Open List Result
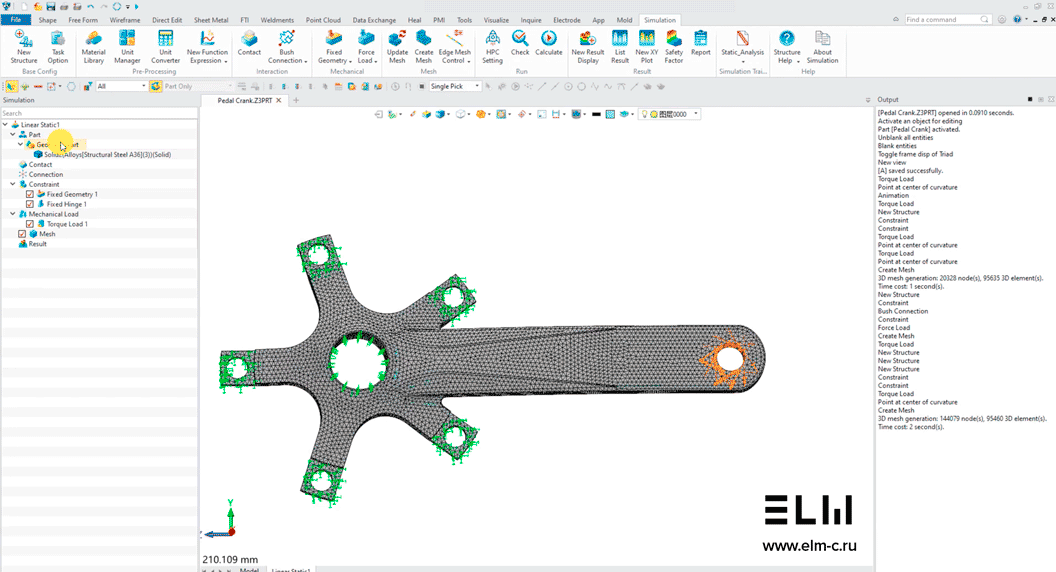Screen dimensions: 1056x572 [620, 47]
